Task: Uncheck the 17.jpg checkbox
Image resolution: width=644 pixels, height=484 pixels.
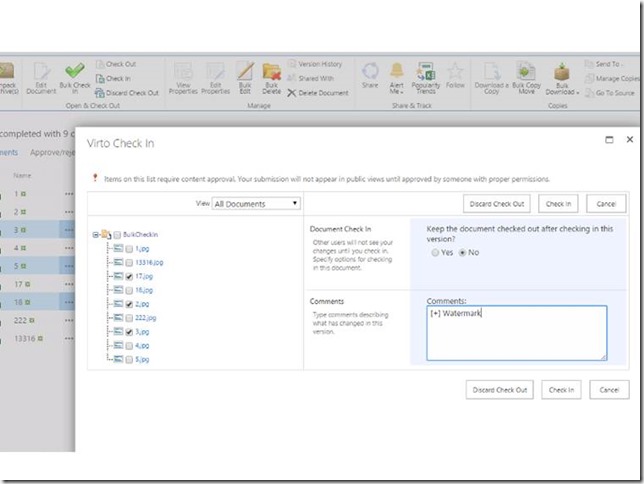Action: [130, 276]
